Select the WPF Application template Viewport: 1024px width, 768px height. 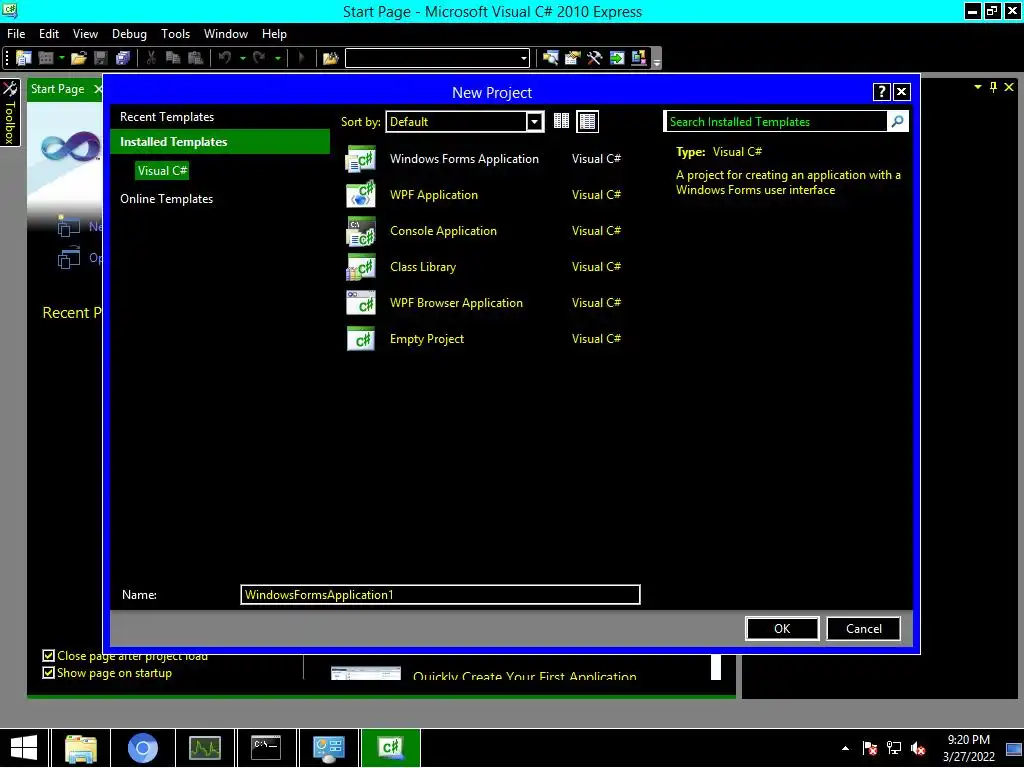pos(485,195)
